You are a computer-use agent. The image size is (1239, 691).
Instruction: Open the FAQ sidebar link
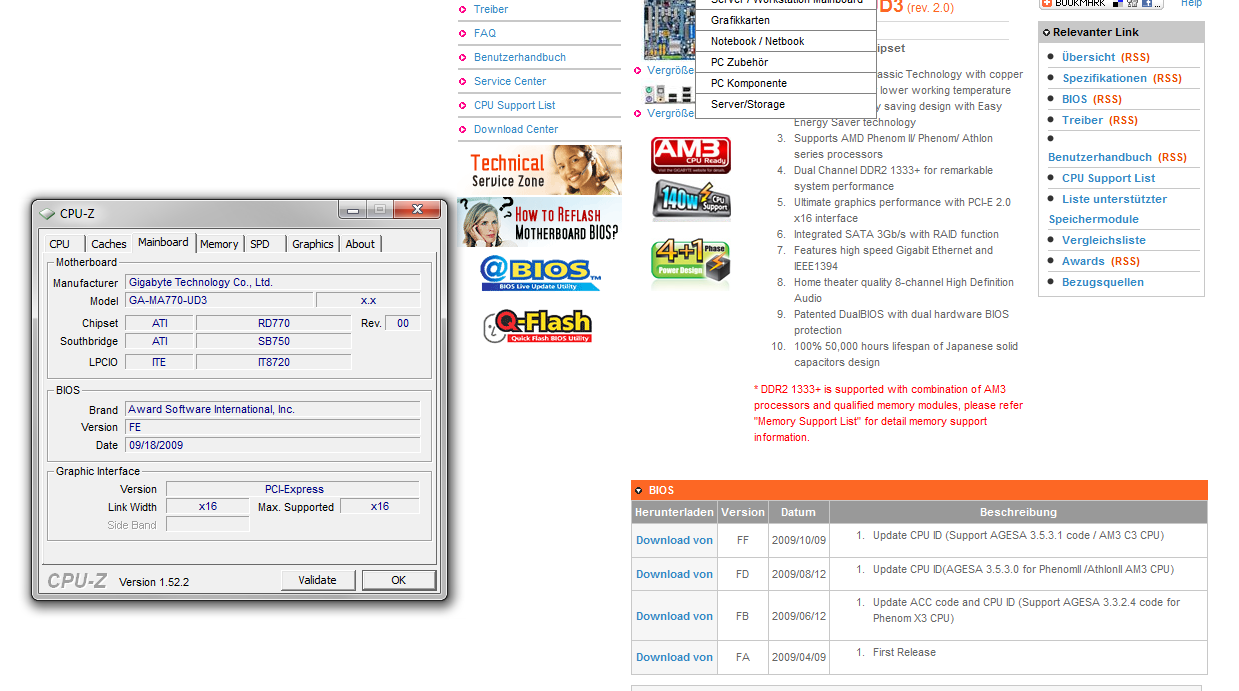pyautogui.click(x=485, y=33)
